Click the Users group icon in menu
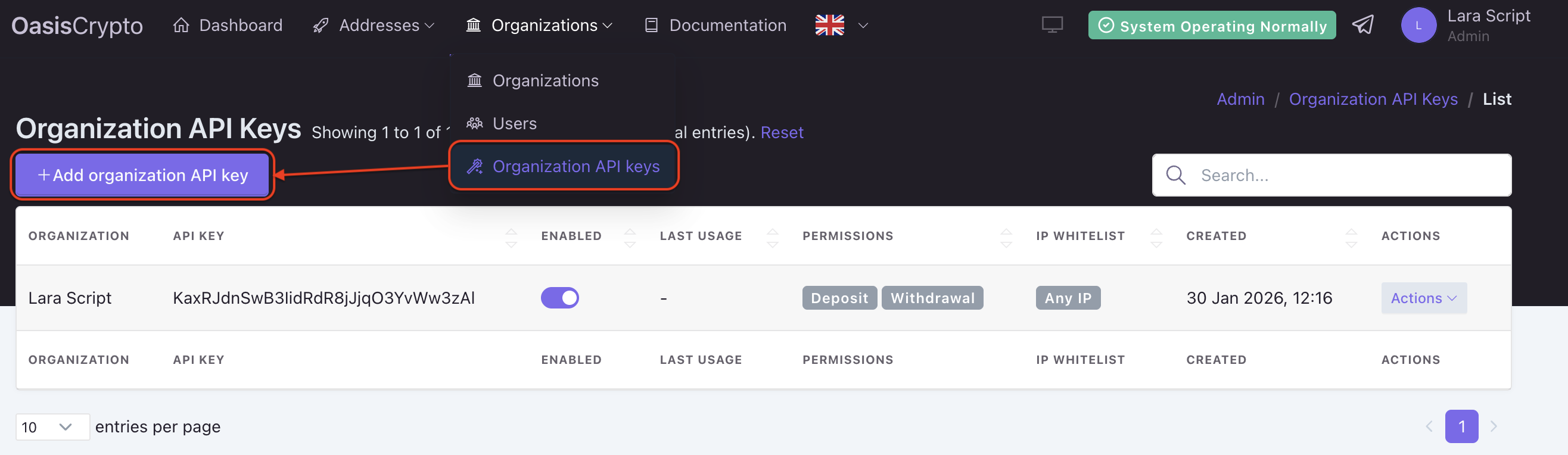 [474, 123]
